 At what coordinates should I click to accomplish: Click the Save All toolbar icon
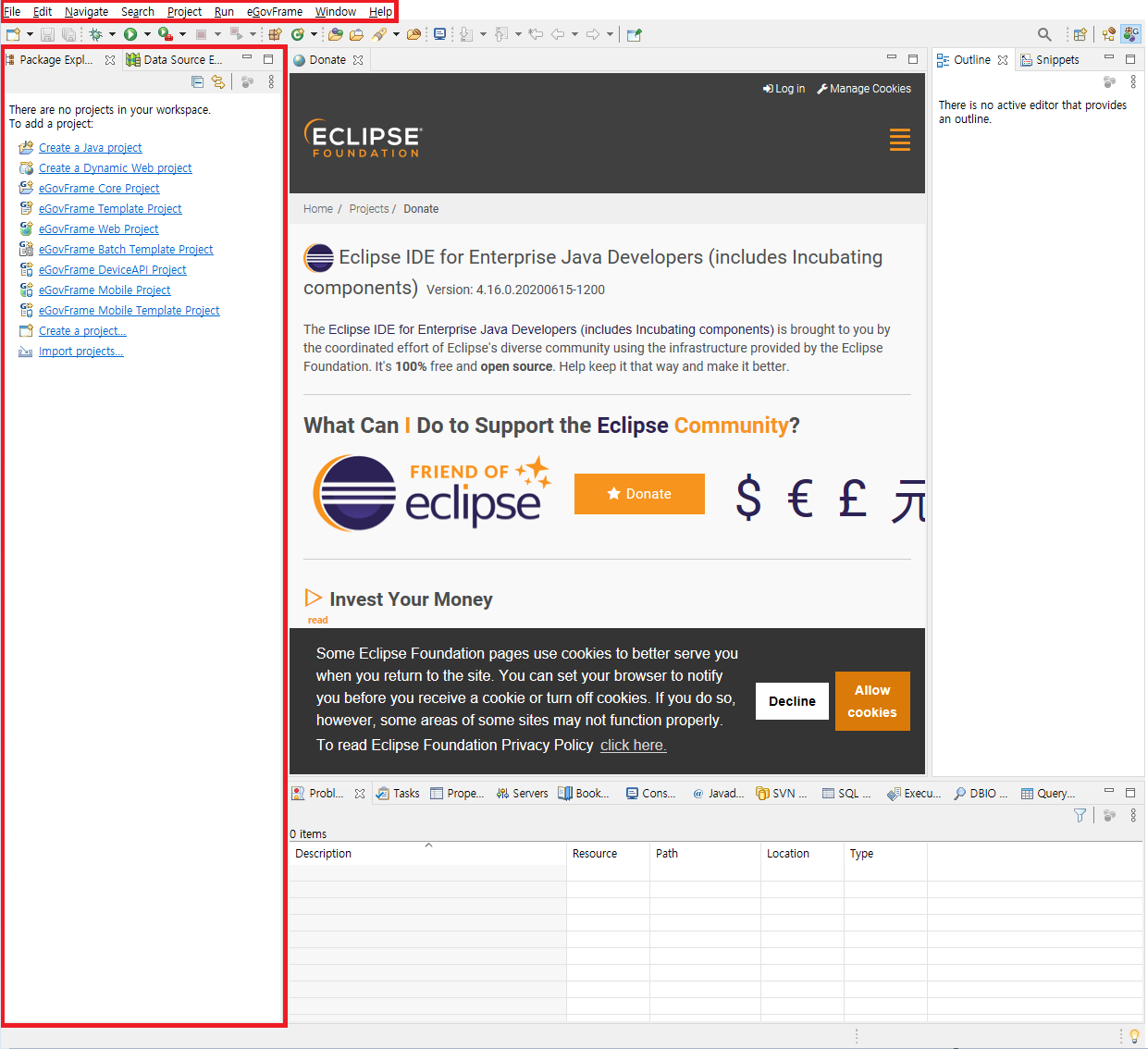[68, 34]
